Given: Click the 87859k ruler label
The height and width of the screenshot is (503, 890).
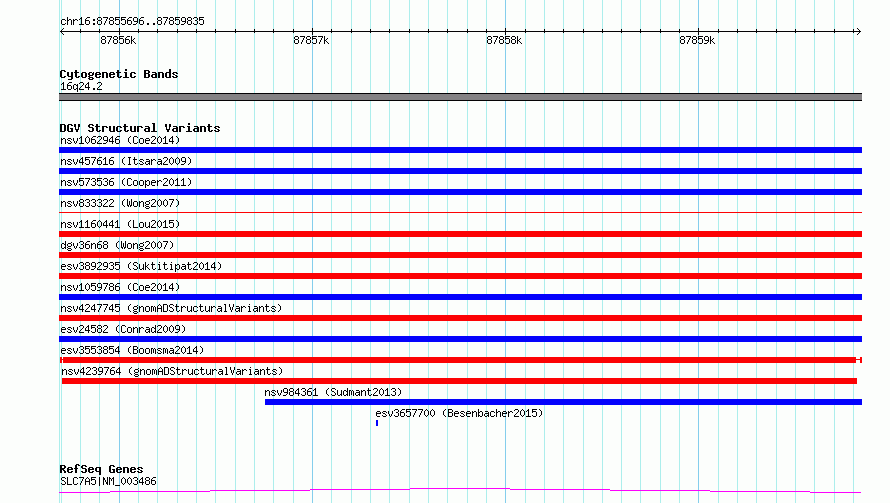Looking at the screenshot, I should tap(697, 40).
